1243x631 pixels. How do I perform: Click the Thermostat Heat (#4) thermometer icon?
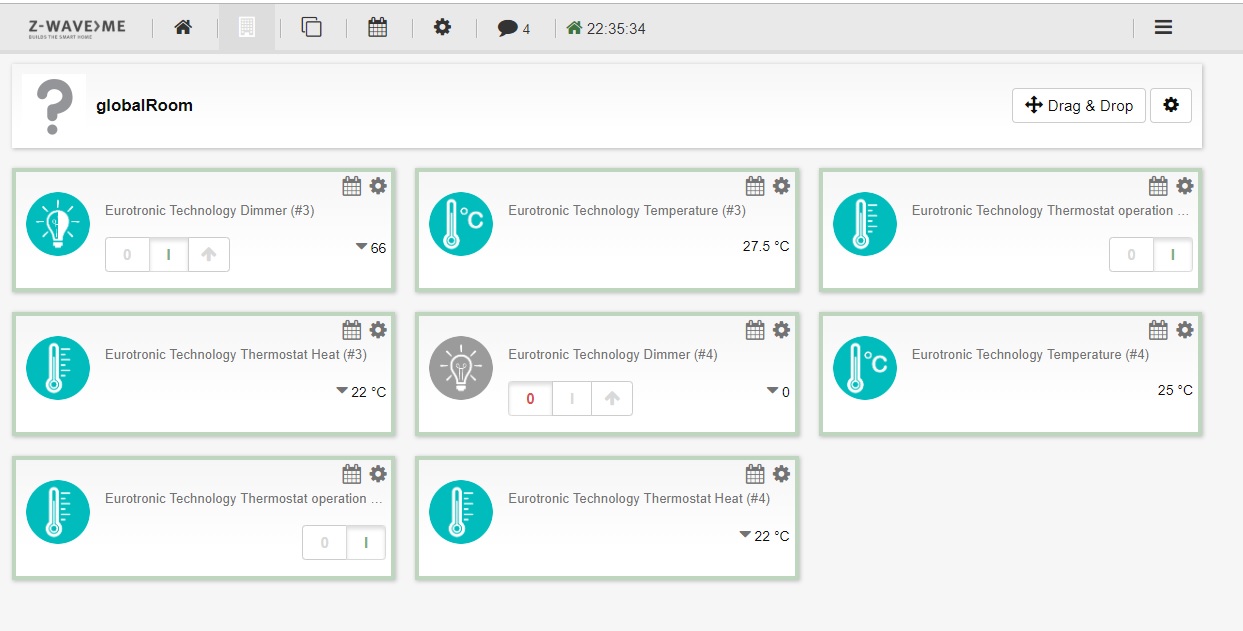point(461,512)
